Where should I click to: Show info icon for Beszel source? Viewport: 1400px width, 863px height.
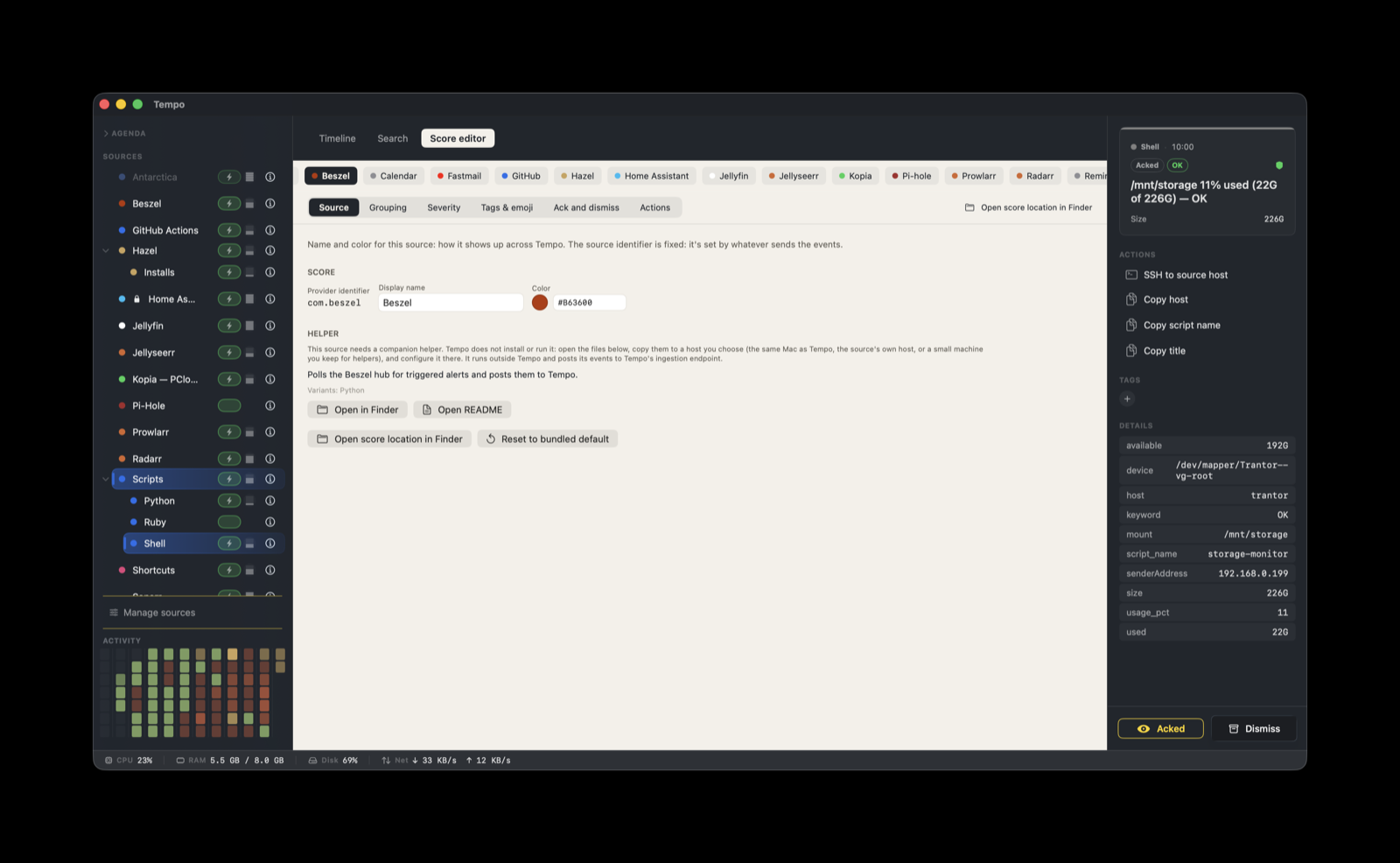point(270,203)
